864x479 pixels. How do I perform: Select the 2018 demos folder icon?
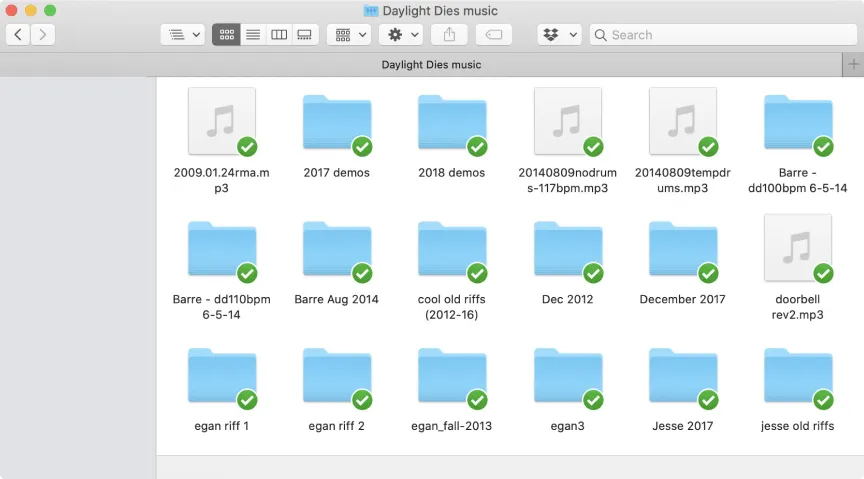[452, 122]
